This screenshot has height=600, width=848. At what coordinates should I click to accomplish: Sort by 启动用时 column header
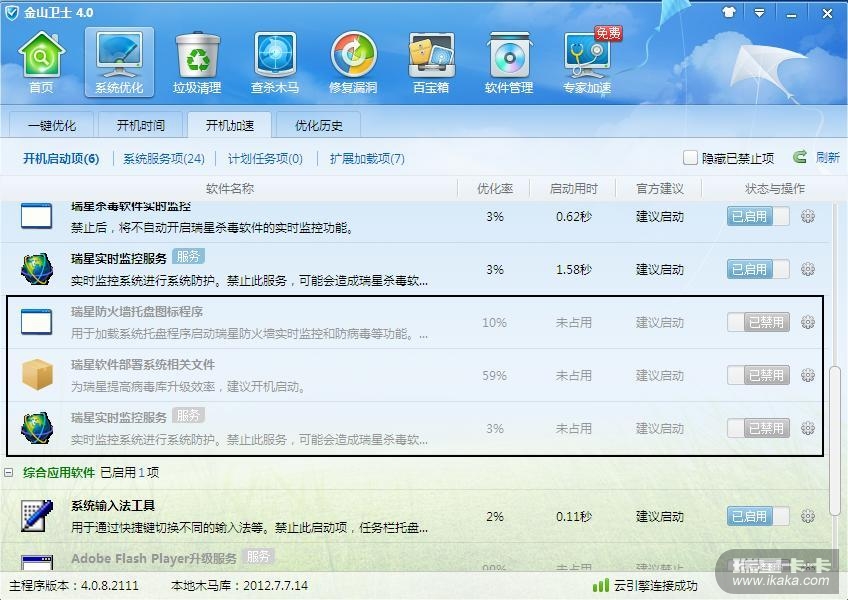(x=573, y=189)
